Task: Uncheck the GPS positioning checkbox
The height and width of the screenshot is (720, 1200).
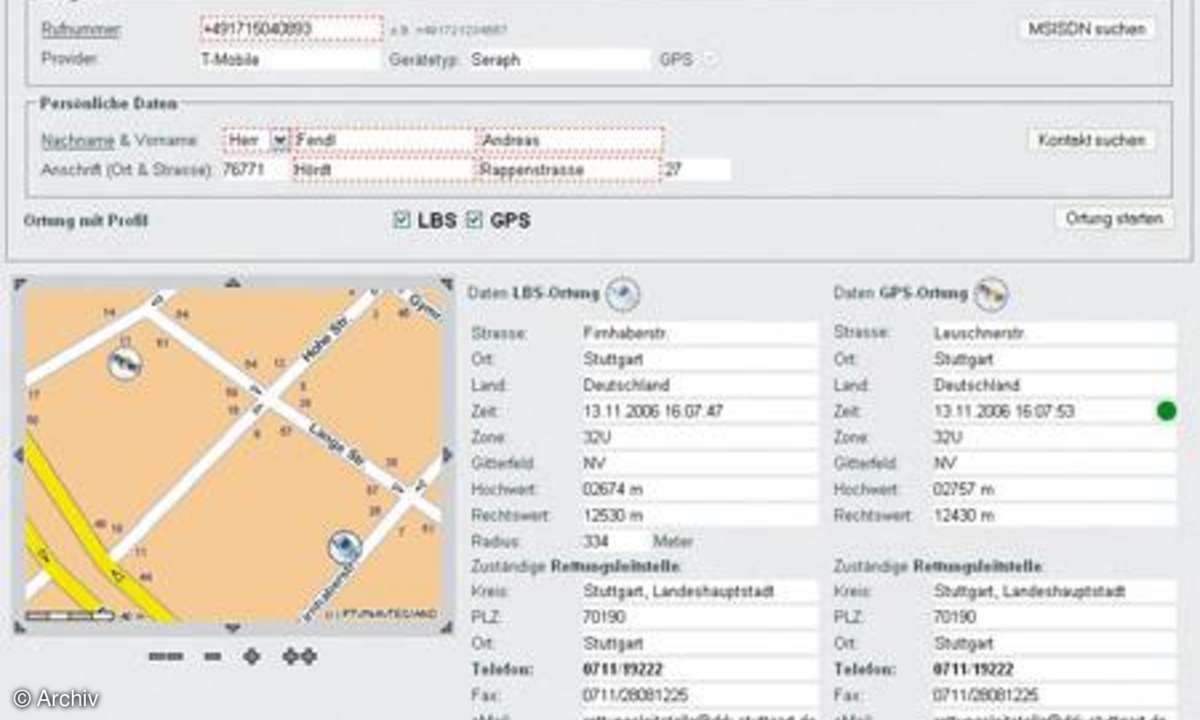Action: point(474,220)
